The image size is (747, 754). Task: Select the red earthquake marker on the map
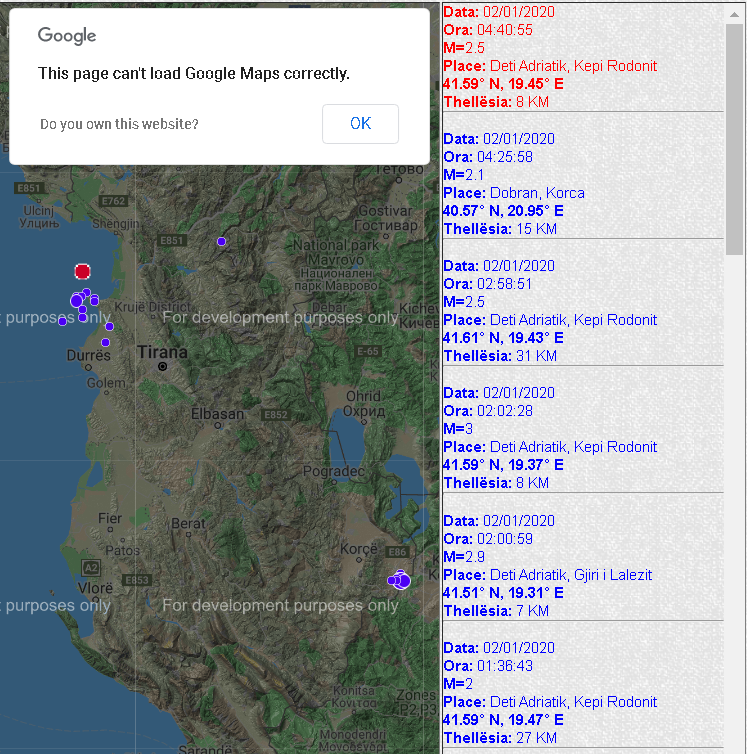tap(82, 271)
